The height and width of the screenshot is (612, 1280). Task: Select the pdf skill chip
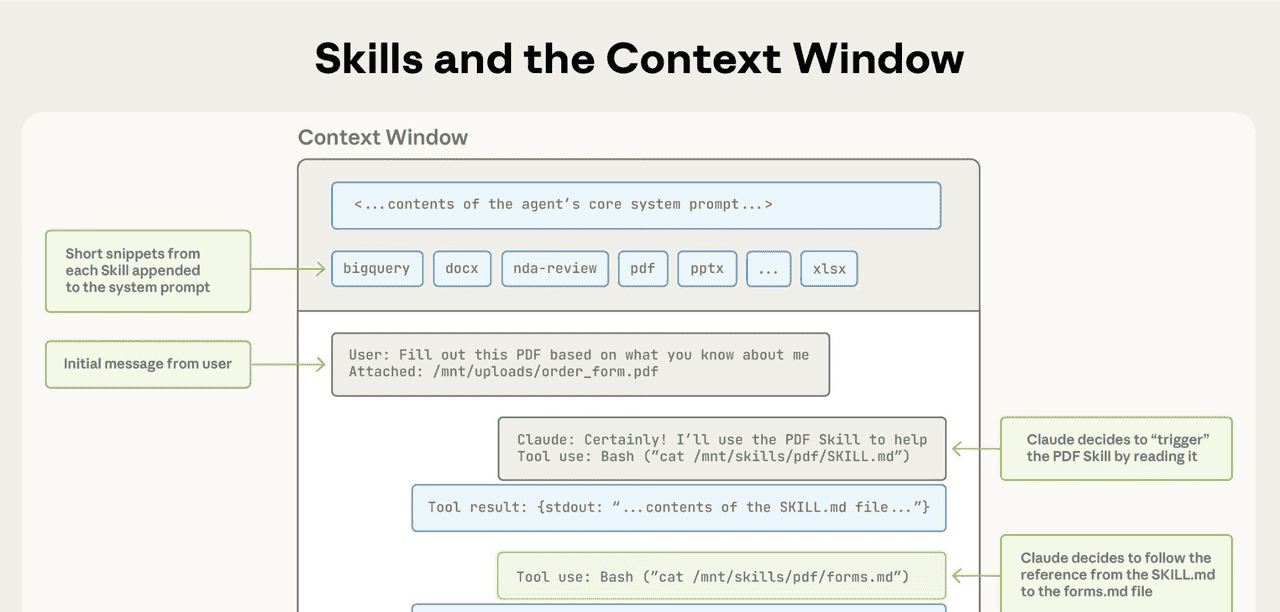click(642, 269)
